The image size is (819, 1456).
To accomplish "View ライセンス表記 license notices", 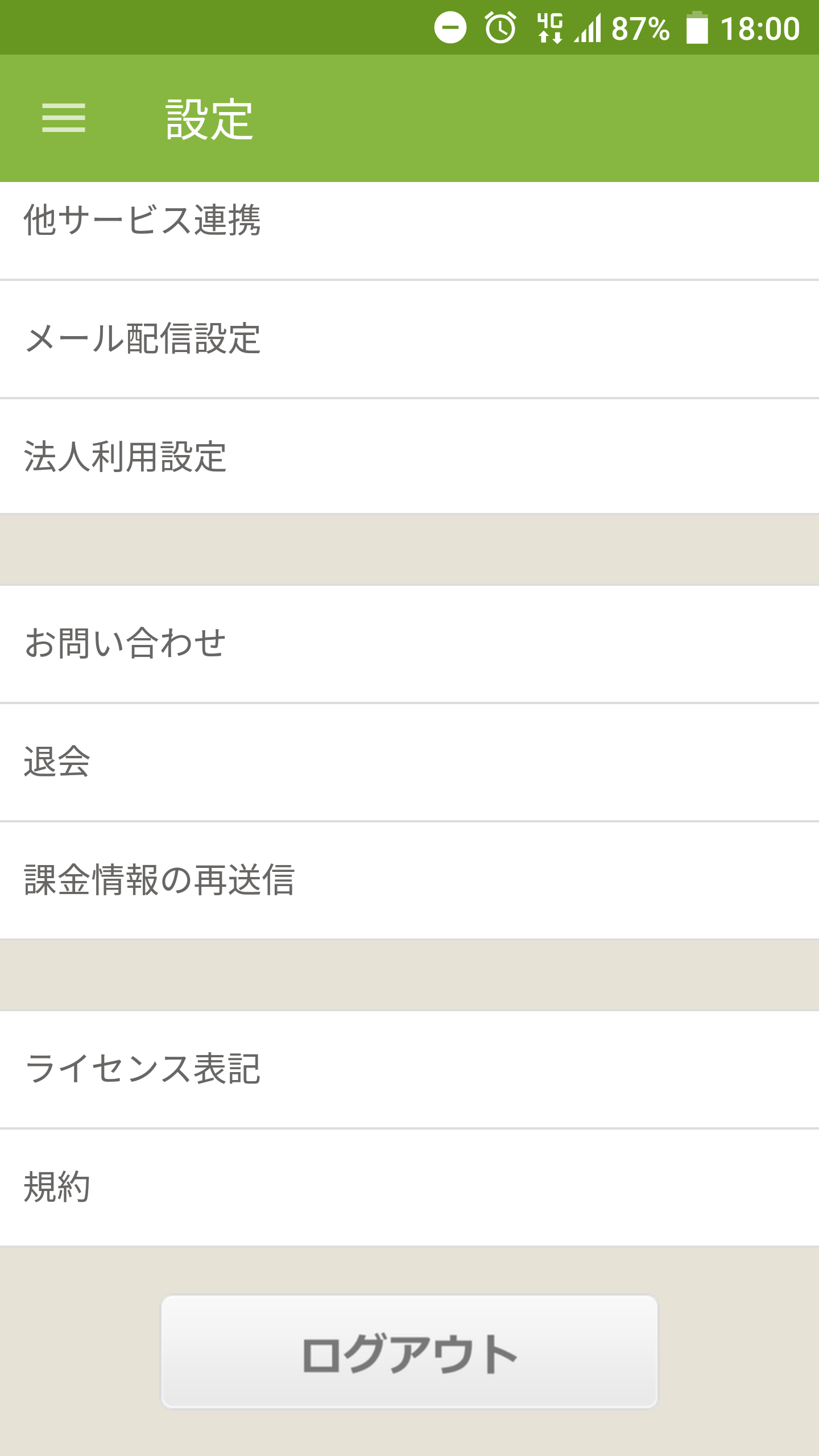I will [409, 1069].
